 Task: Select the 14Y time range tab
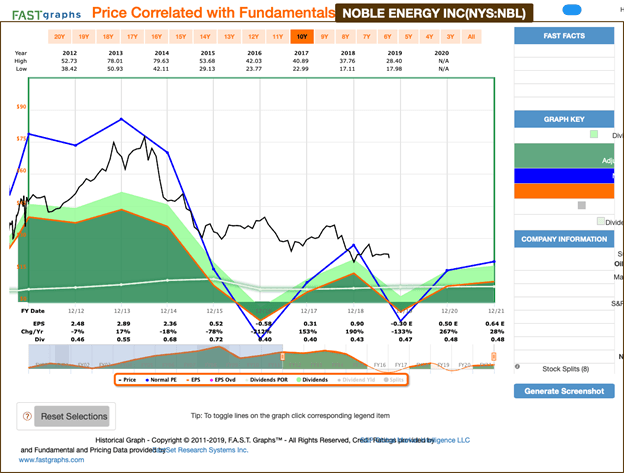205,37
